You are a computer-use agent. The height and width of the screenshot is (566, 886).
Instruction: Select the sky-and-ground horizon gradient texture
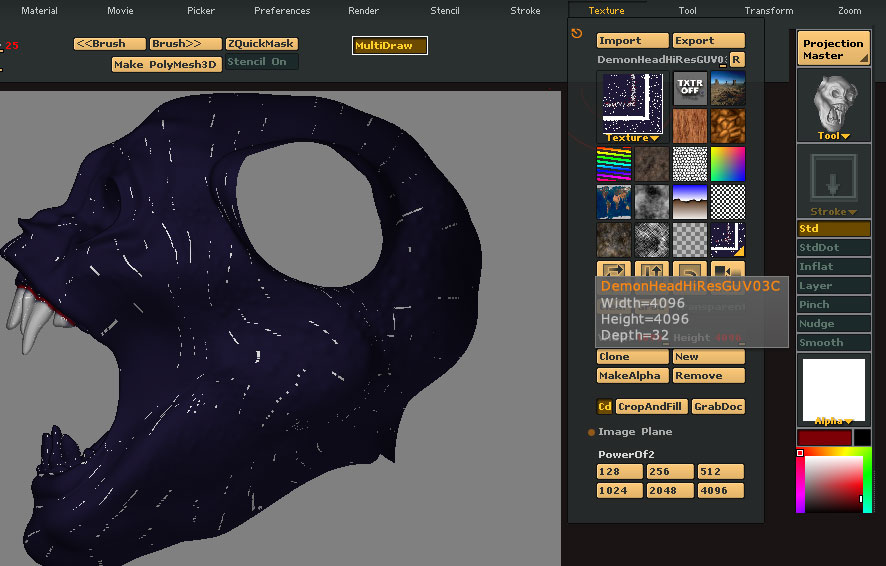pyautogui.click(x=690, y=202)
